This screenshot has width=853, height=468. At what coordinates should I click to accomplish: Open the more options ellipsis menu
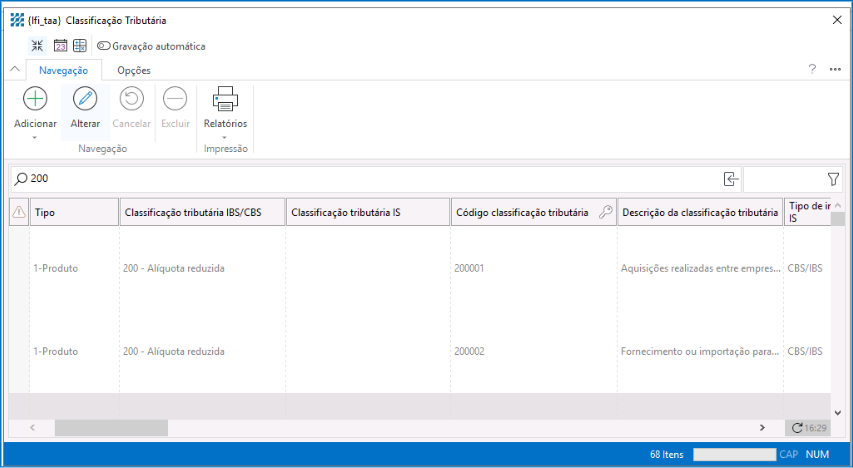[x=835, y=69]
